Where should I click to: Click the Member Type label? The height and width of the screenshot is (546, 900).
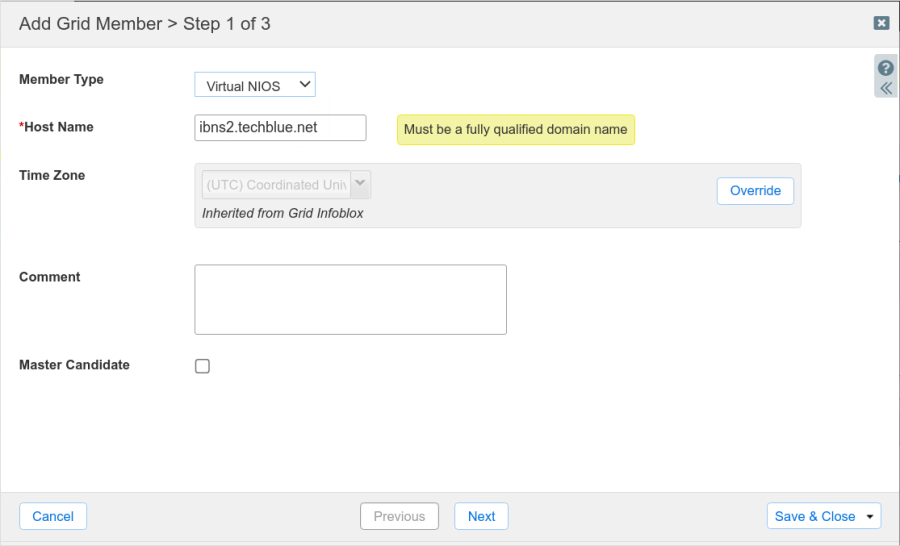tap(61, 79)
